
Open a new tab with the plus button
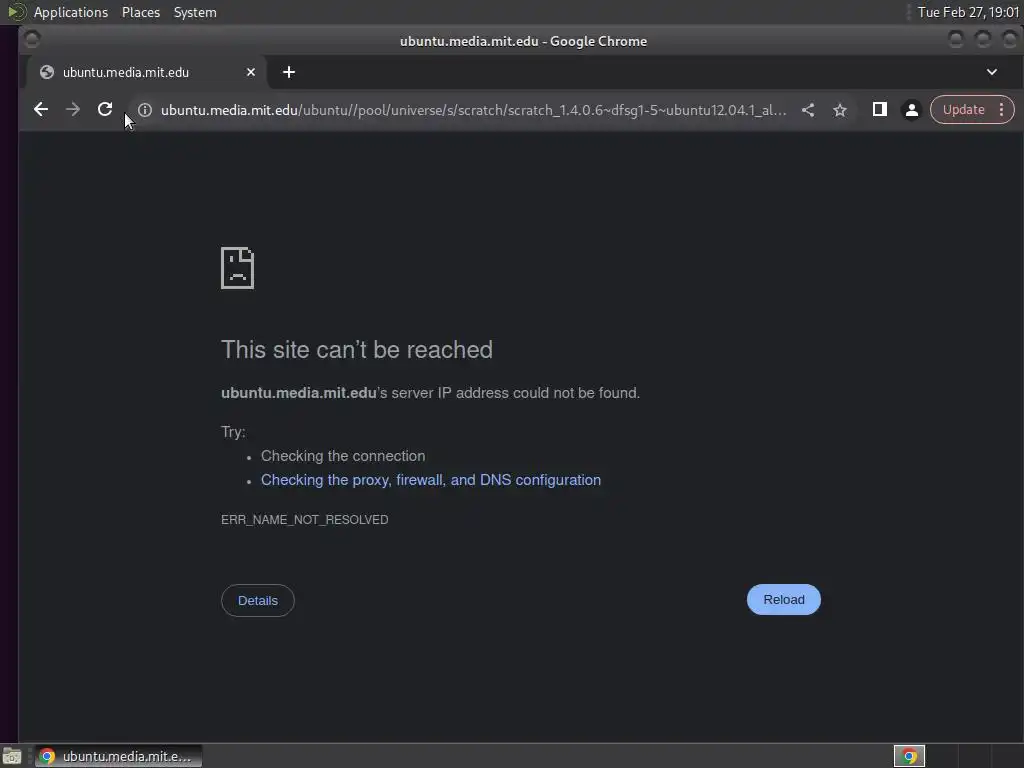coord(289,72)
